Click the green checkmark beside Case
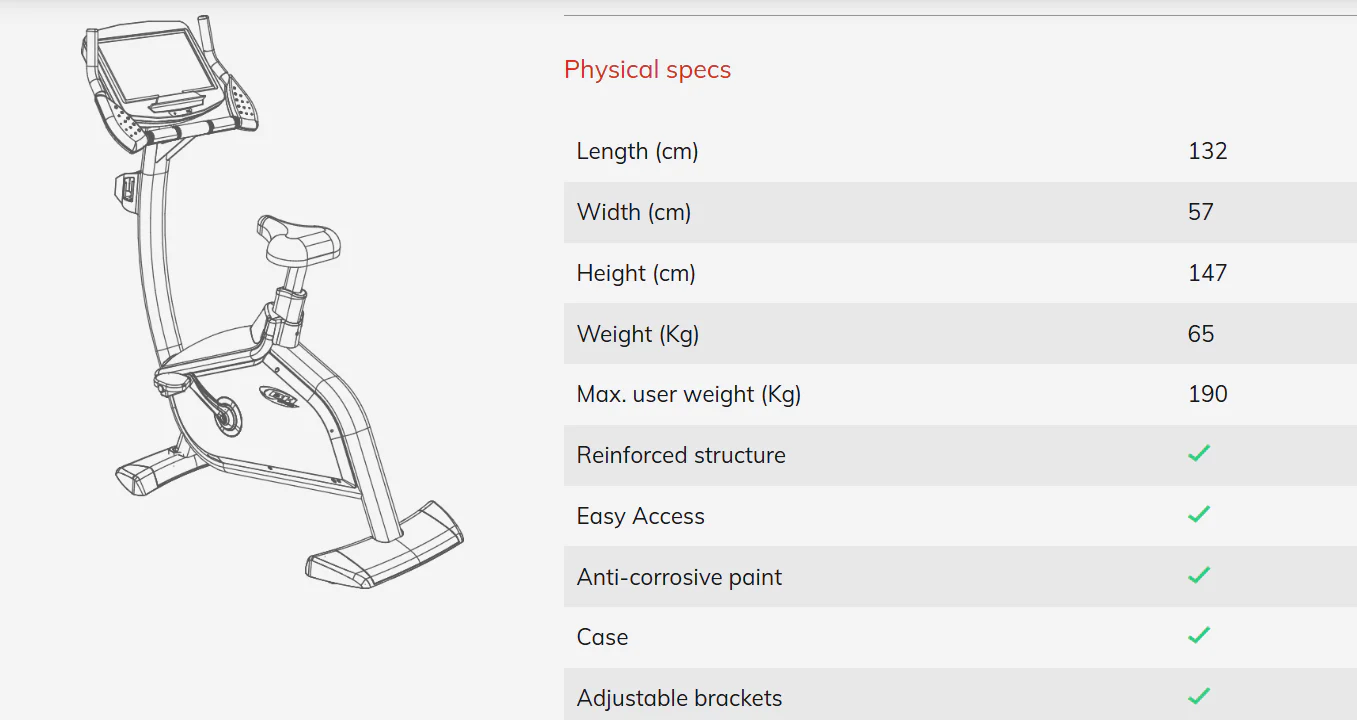 click(1199, 636)
